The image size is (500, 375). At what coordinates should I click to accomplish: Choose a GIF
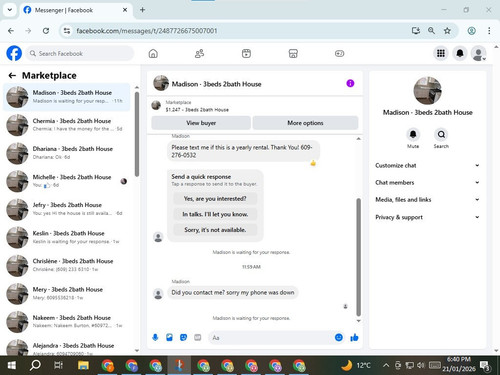(x=198, y=338)
